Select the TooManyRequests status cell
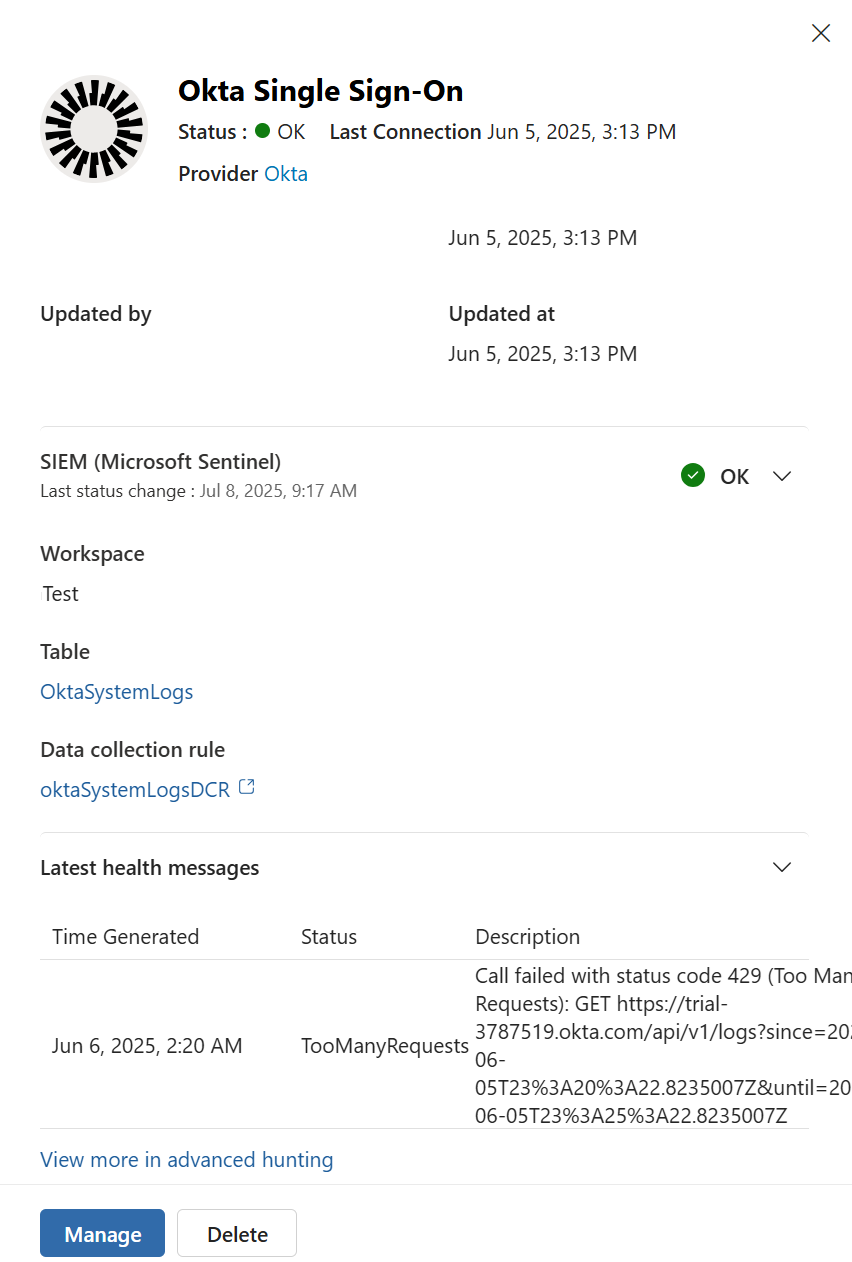 click(x=385, y=1046)
